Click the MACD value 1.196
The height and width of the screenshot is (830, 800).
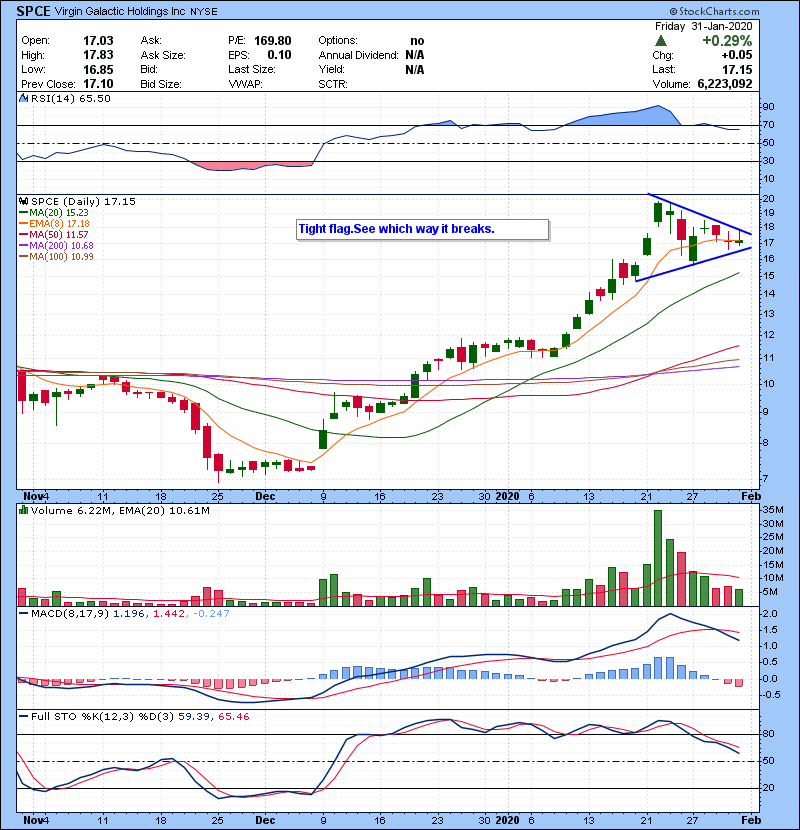tap(129, 614)
